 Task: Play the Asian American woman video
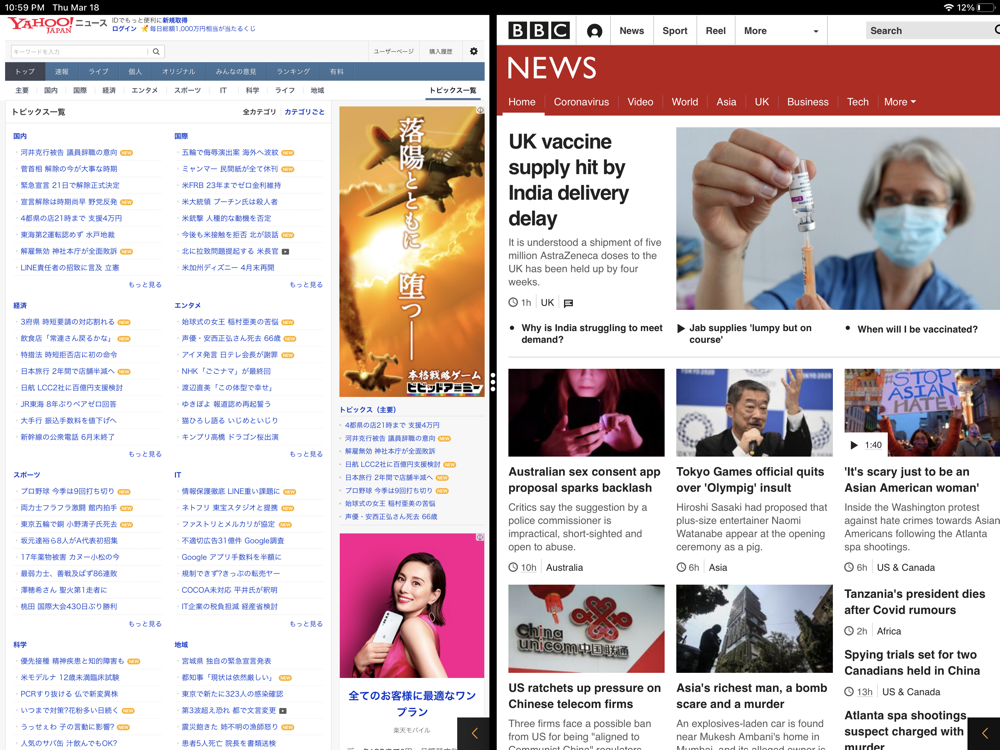click(855, 445)
